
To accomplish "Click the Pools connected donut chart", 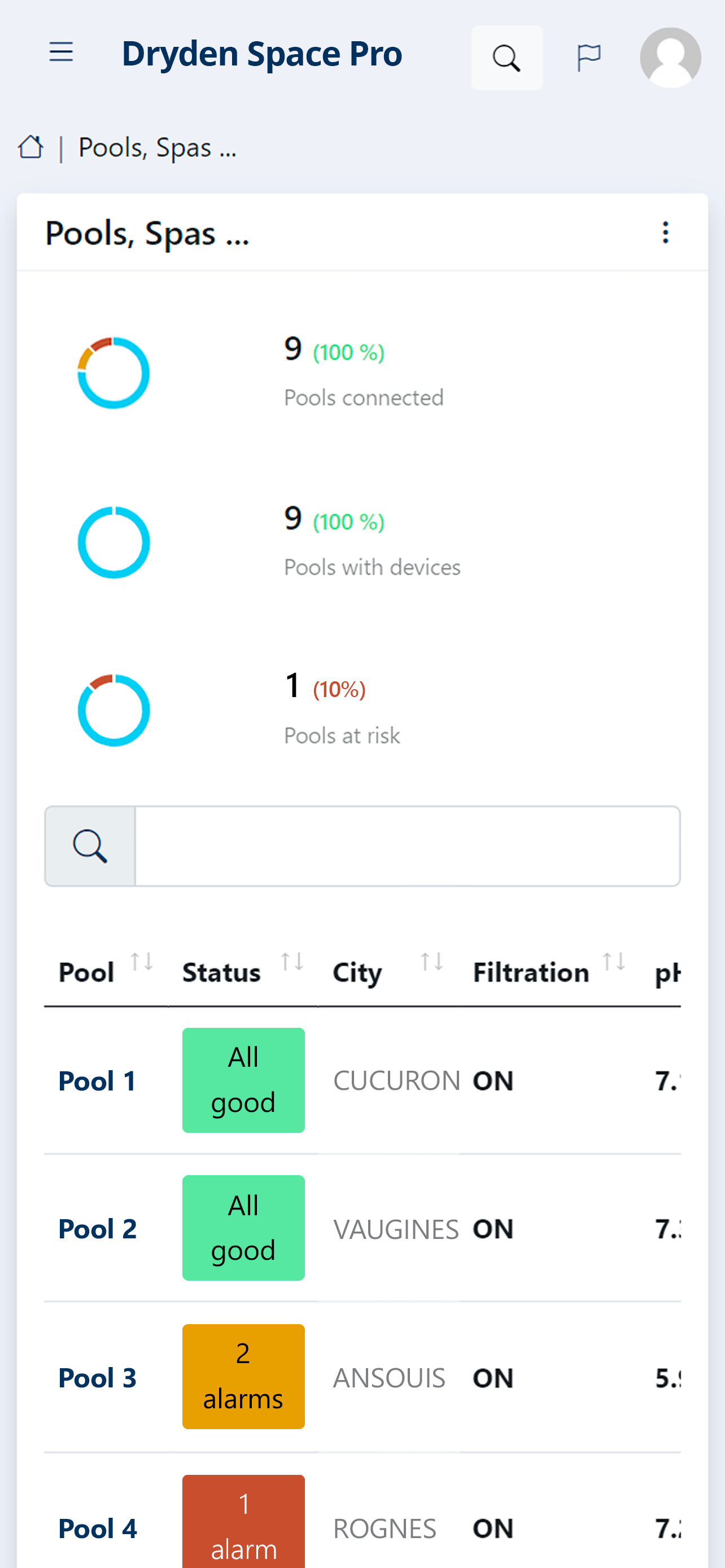I will 114,373.
